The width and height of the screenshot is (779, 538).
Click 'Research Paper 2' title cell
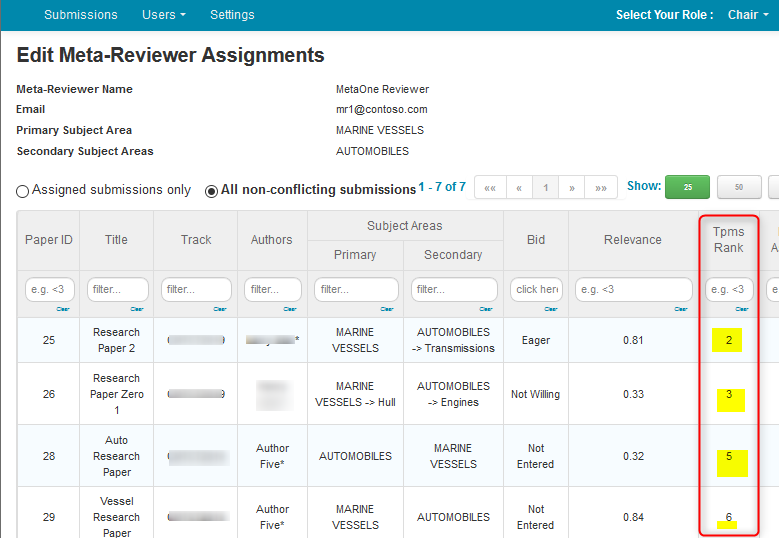(116, 340)
